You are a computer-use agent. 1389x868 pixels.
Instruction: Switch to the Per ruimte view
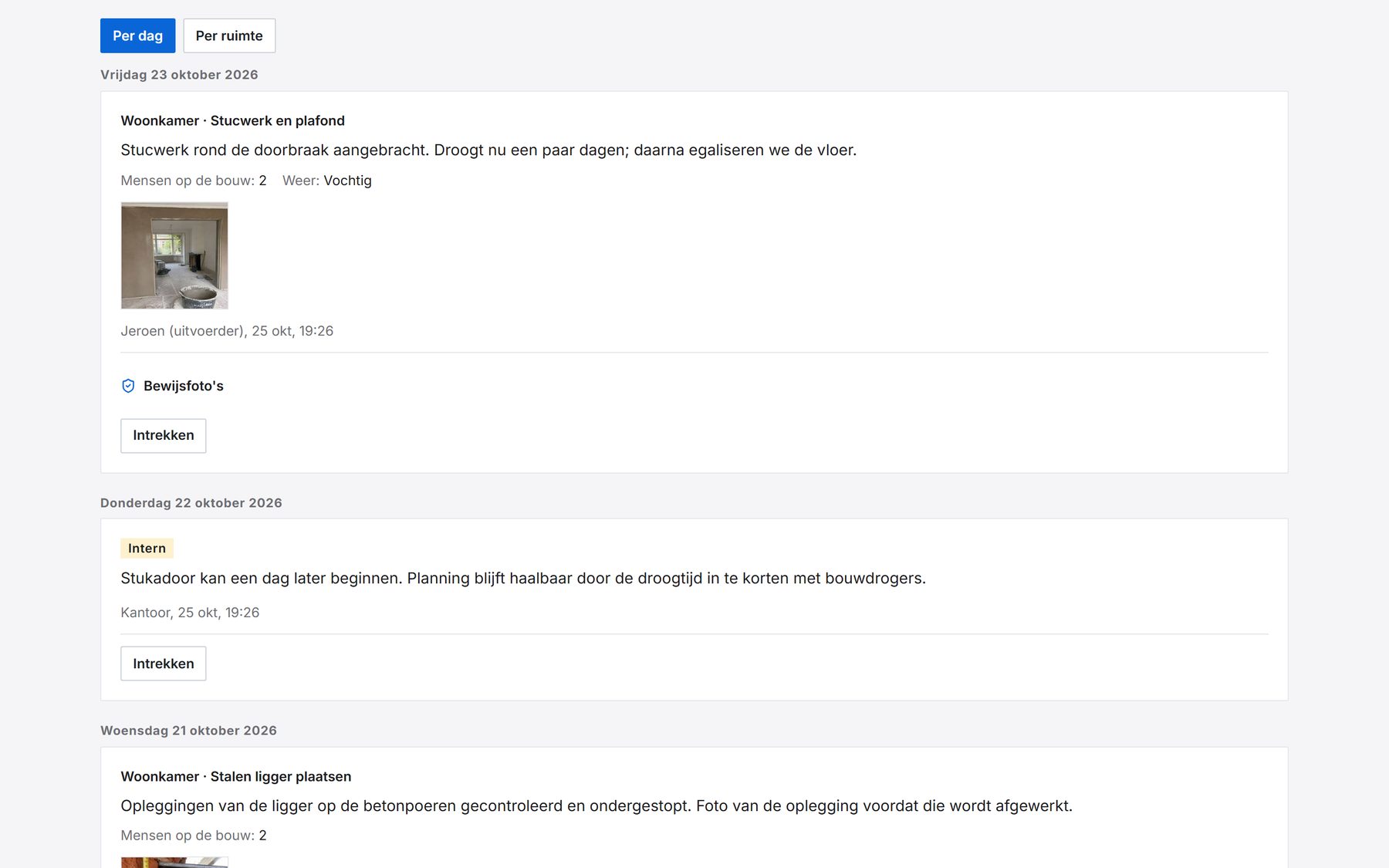(229, 35)
